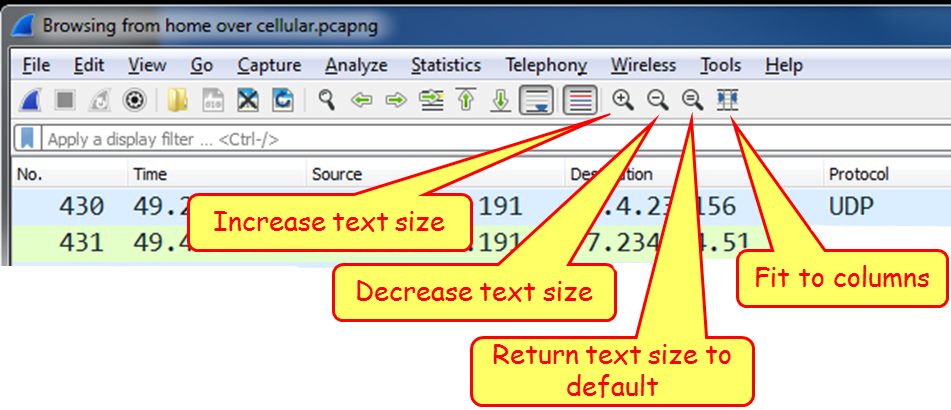This screenshot has width=951, height=410.
Task: Open the Statistics menu
Action: click(446, 65)
